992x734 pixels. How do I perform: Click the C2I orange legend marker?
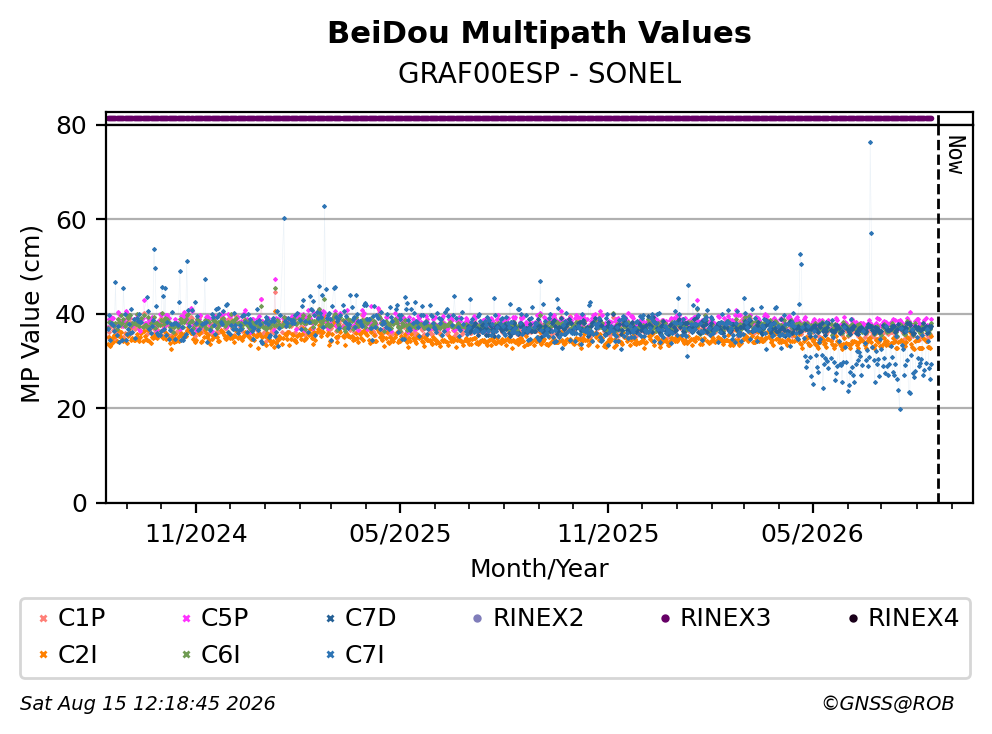click(x=43, y=655)
